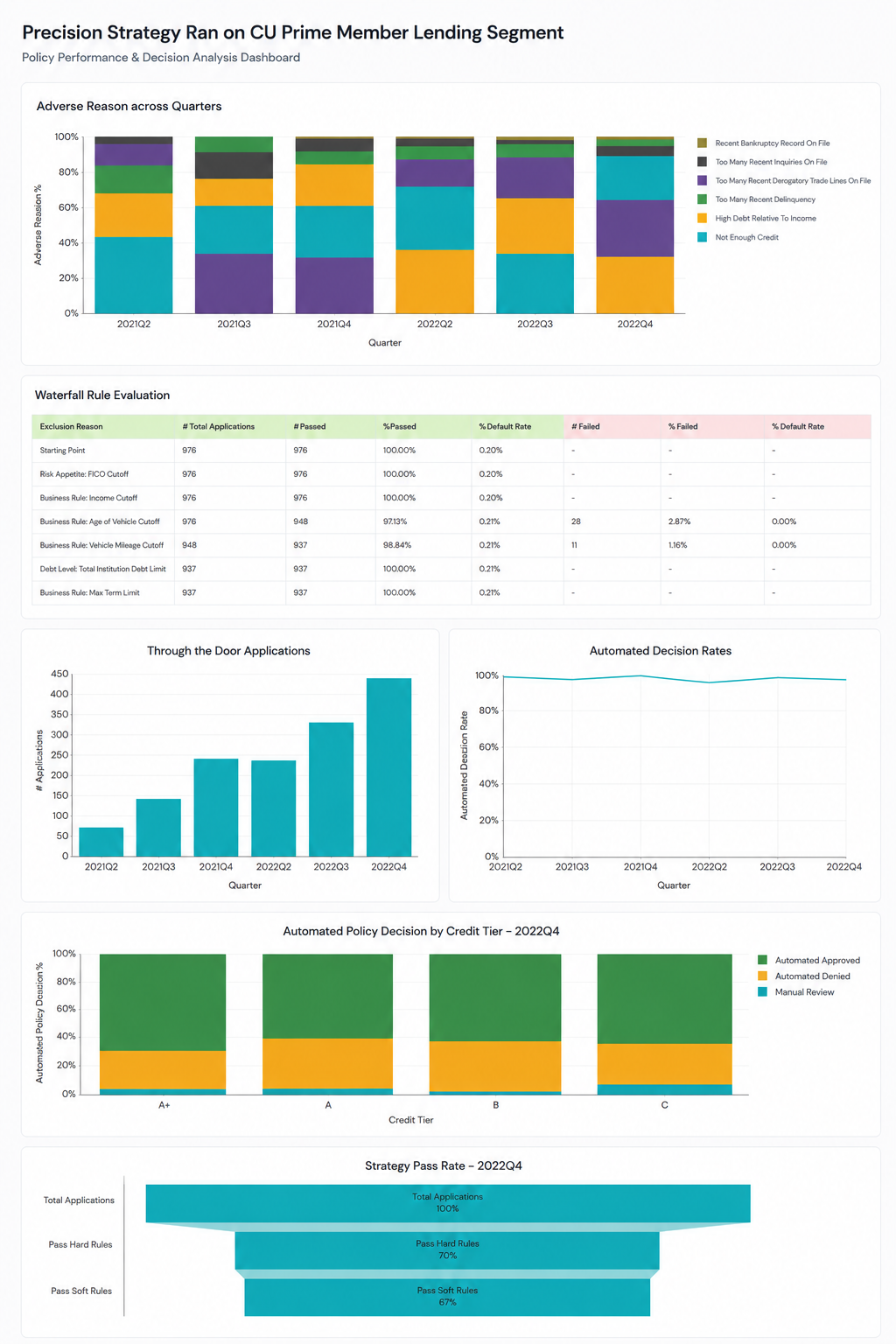Click the green Approved segment of tier B bar
Viewport: 896px width, 1344px height.
[x=495, y=997]
